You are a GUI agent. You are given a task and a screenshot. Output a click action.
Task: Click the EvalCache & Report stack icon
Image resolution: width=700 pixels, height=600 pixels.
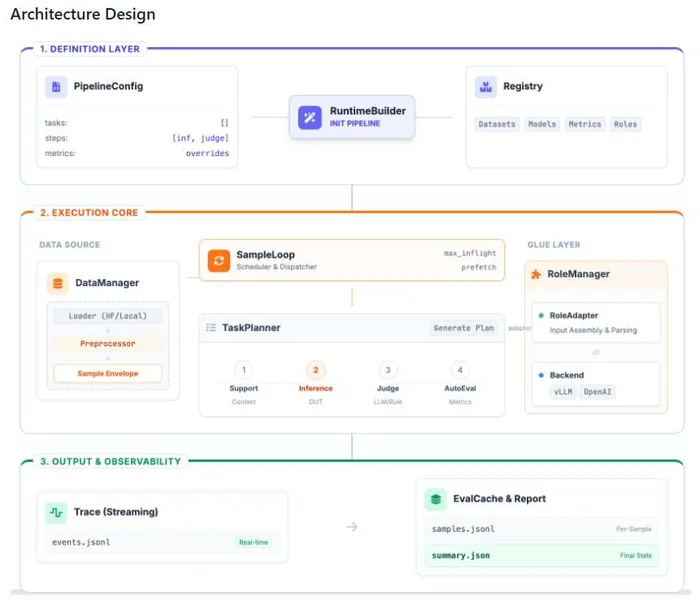pyautogui.click(x=435, y=498)
